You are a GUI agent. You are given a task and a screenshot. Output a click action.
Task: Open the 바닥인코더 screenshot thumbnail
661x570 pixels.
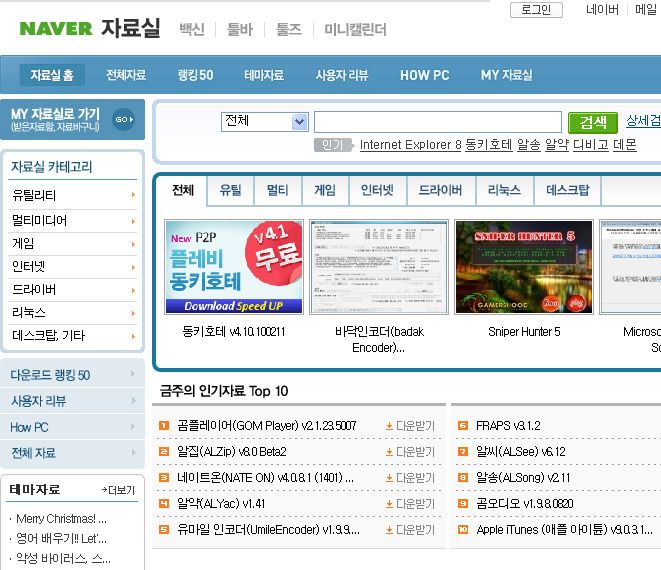(379, 267)
